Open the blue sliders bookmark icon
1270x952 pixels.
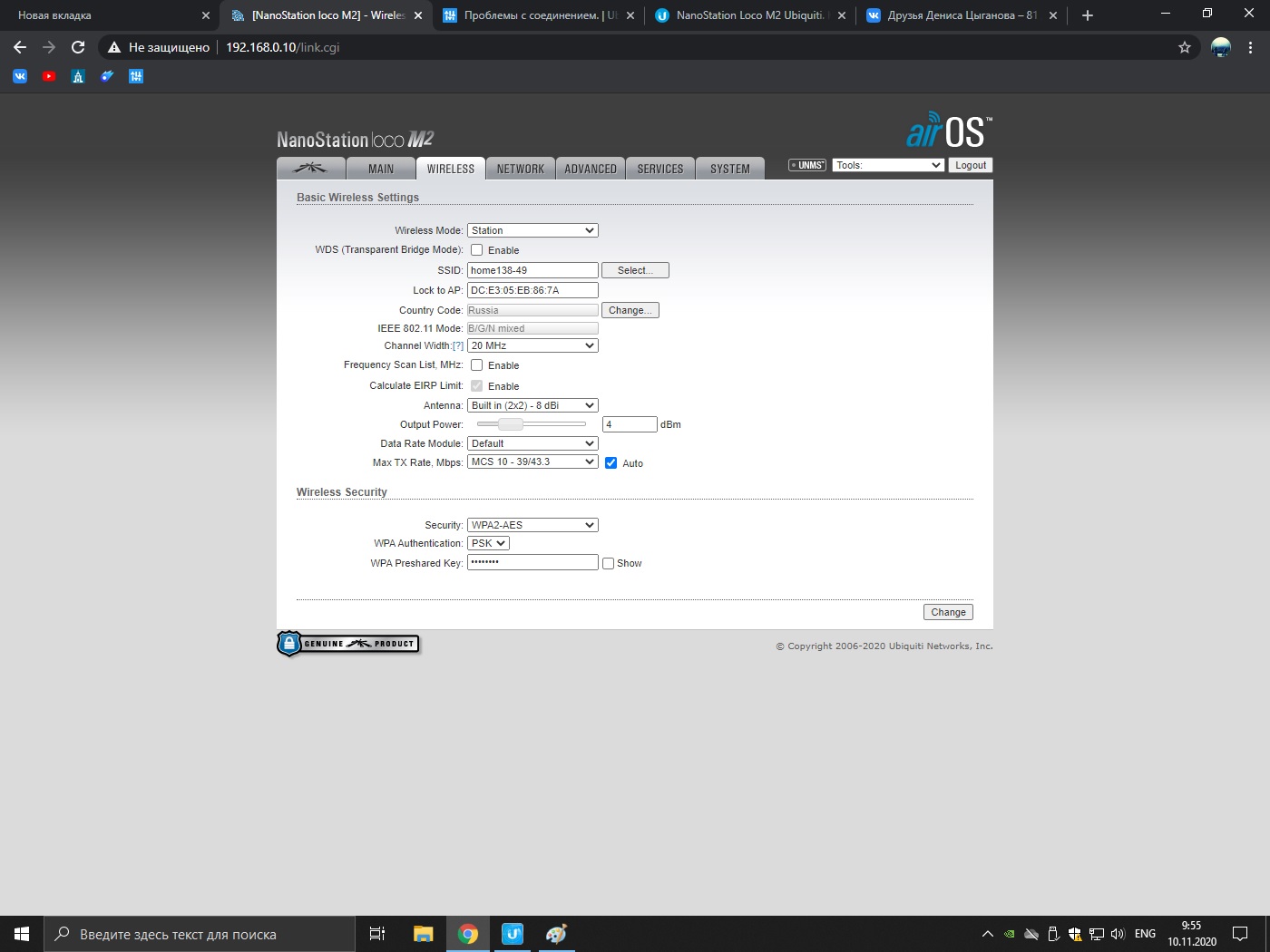click(x=136, y=76)
